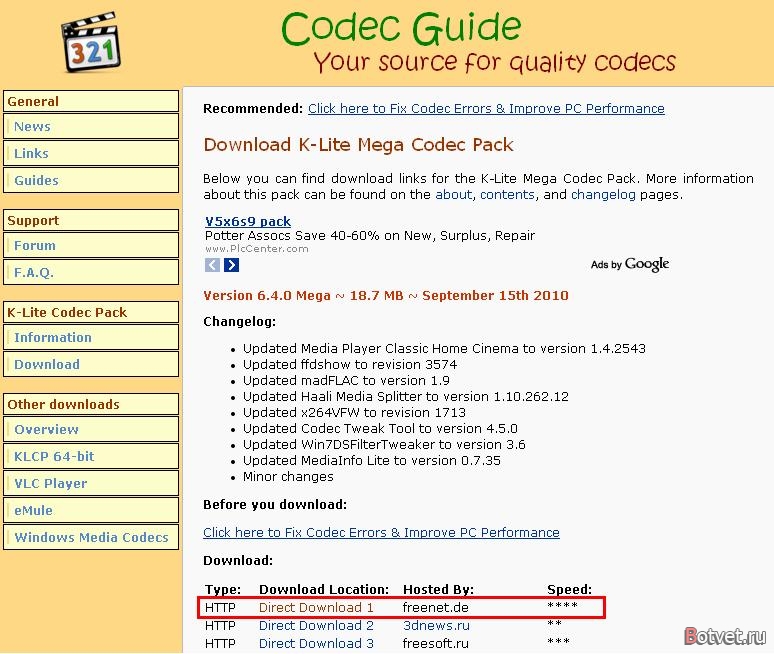
Task: Open Windows Media Codecs link
Action: (x=91, y=537)
